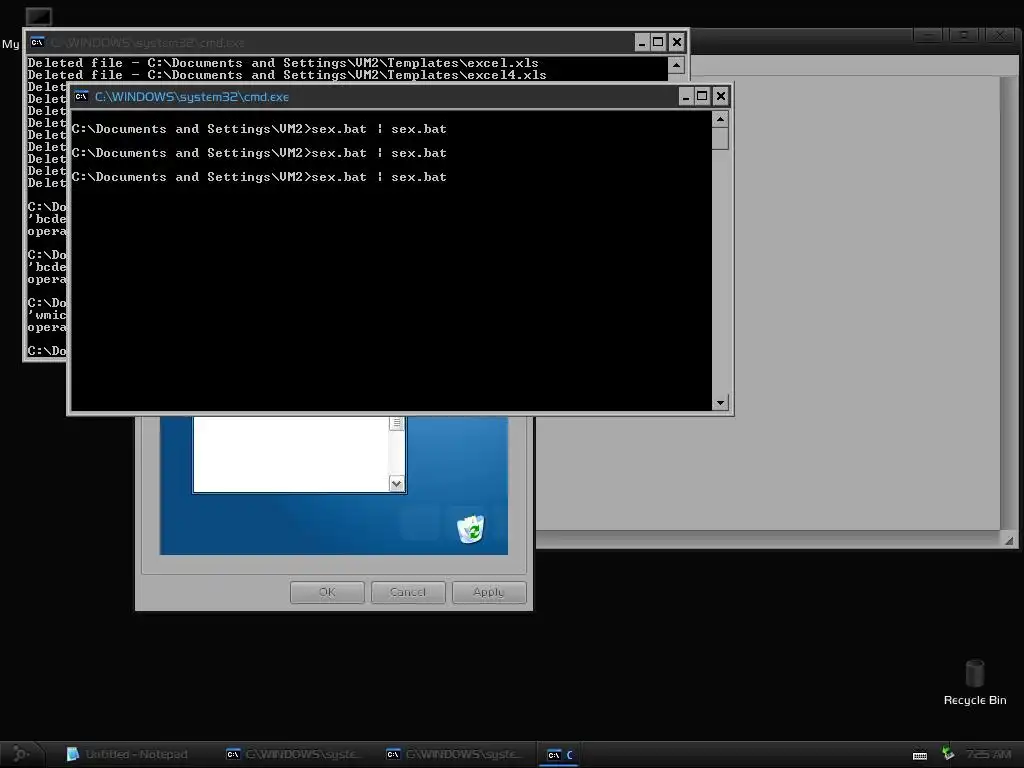The width and height of the screenshot is (1024, 768).
Task: Maximize the front cmd window
Action: 703,97
